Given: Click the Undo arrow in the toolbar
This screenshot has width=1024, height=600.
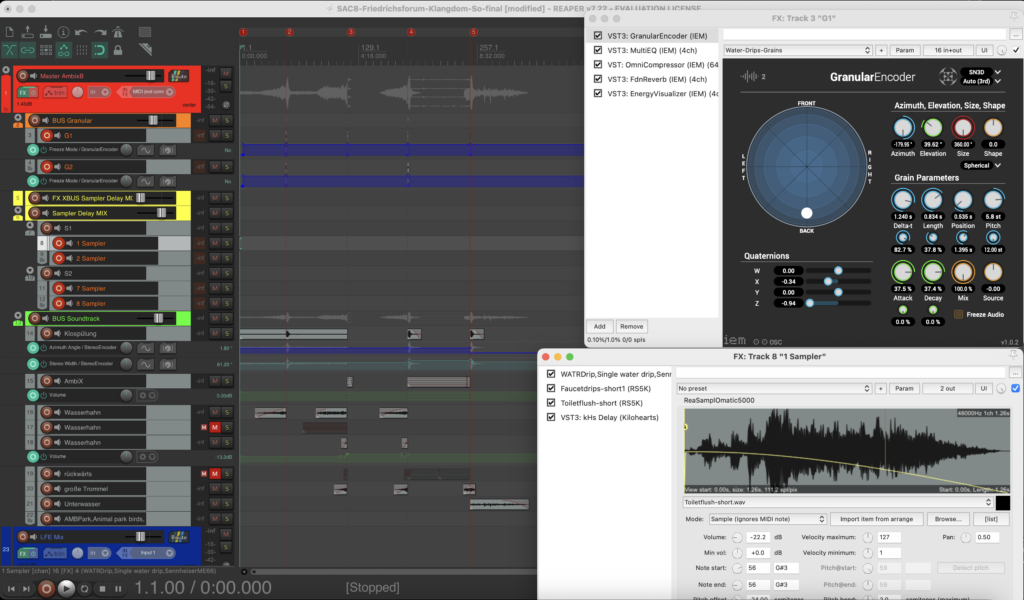Looking at the screenshot, I should pos(81,32).
